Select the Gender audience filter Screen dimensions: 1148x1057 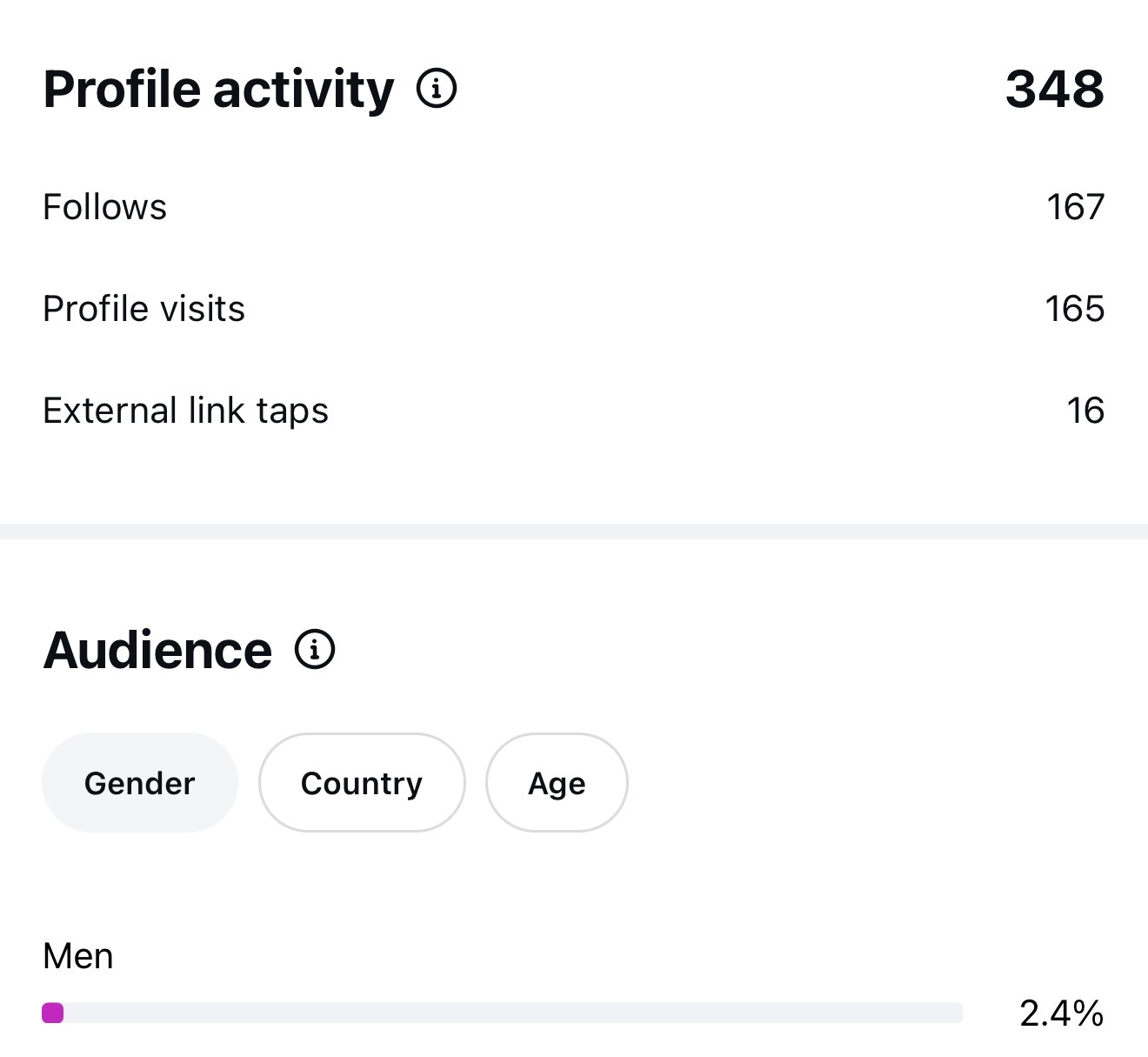[x=139, y=783]
